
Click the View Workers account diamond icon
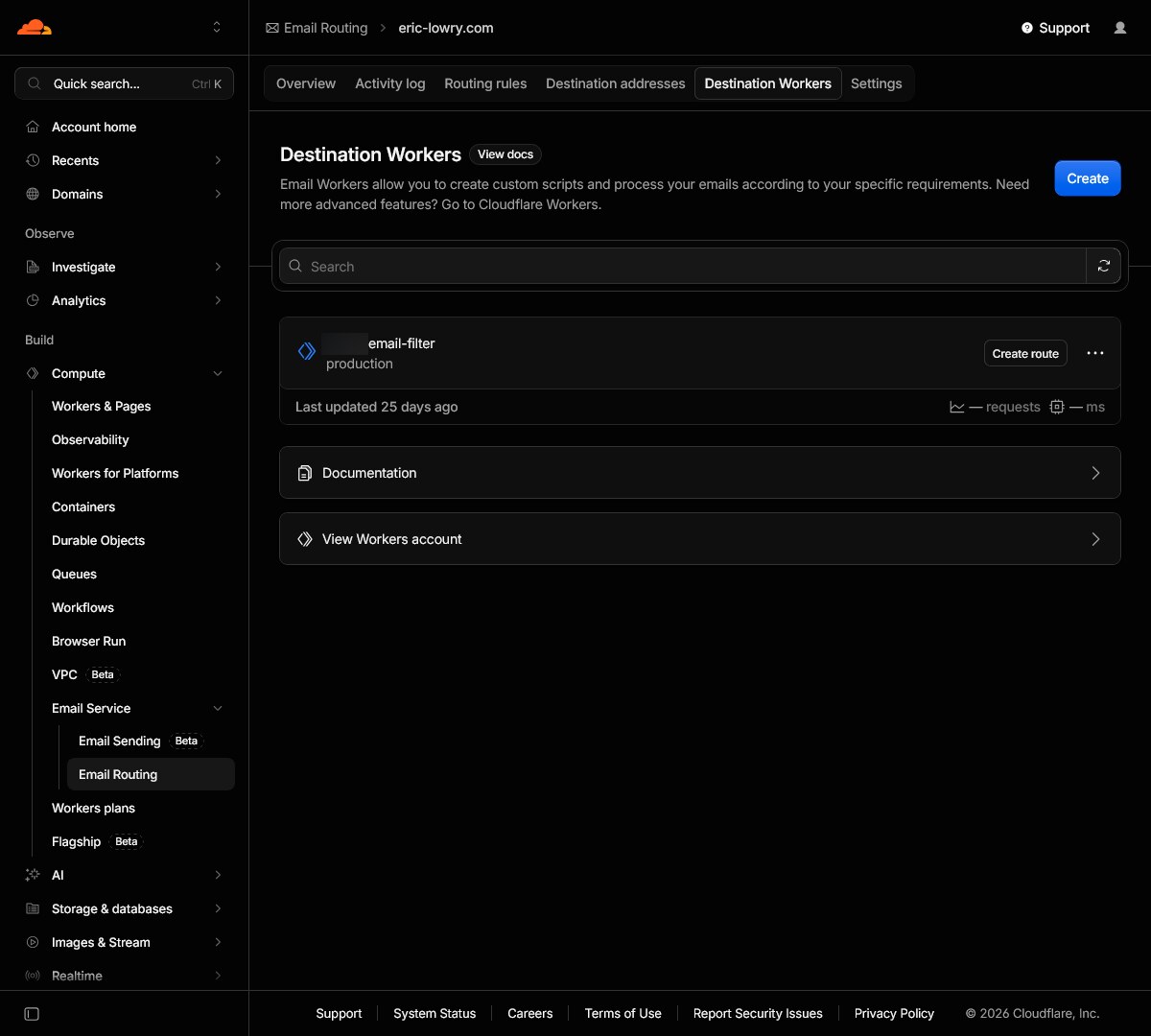[305, 539]
